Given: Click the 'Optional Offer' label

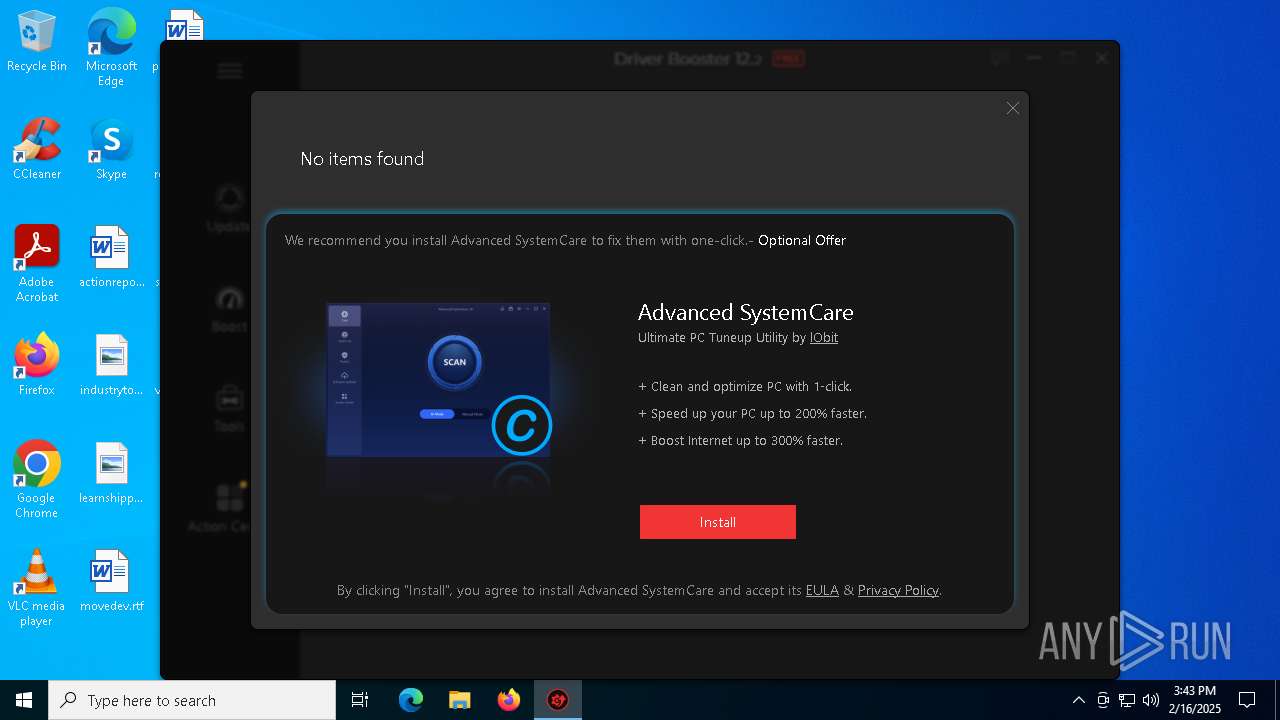Looking at the screenshot, I should point(802,240).
